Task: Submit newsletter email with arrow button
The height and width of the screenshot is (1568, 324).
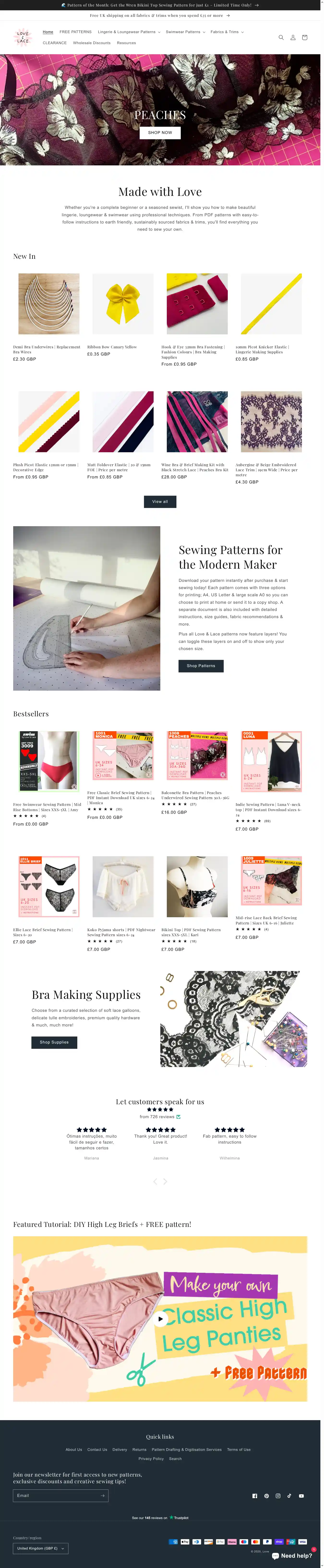Action: tap(102, 1496)
